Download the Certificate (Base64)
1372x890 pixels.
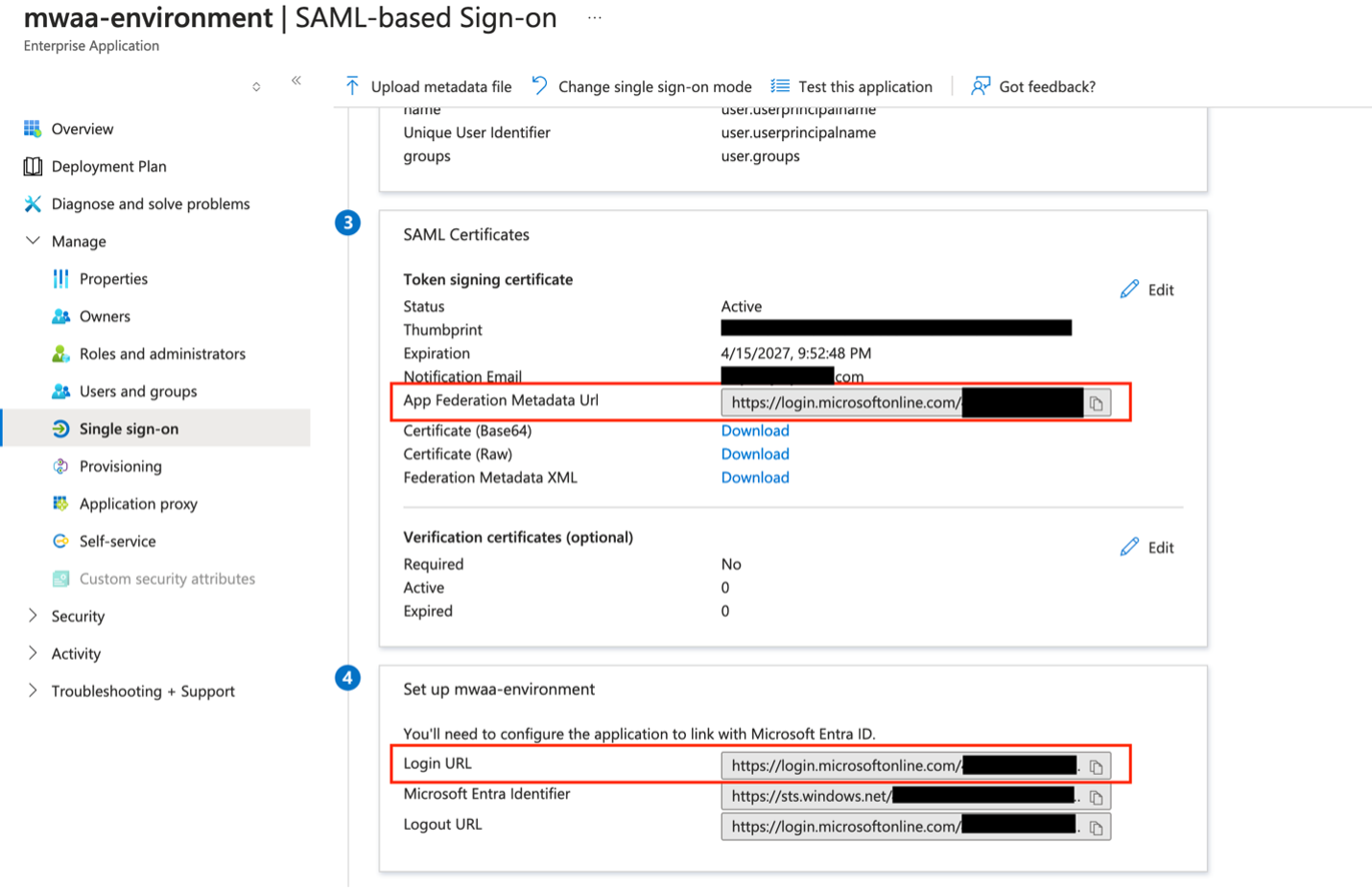(755, 431)
